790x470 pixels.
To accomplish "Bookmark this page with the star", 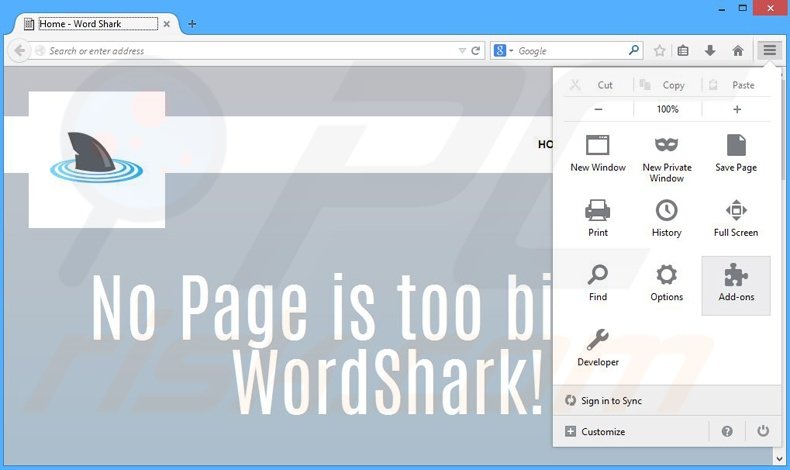I will (x=659, y=50).
